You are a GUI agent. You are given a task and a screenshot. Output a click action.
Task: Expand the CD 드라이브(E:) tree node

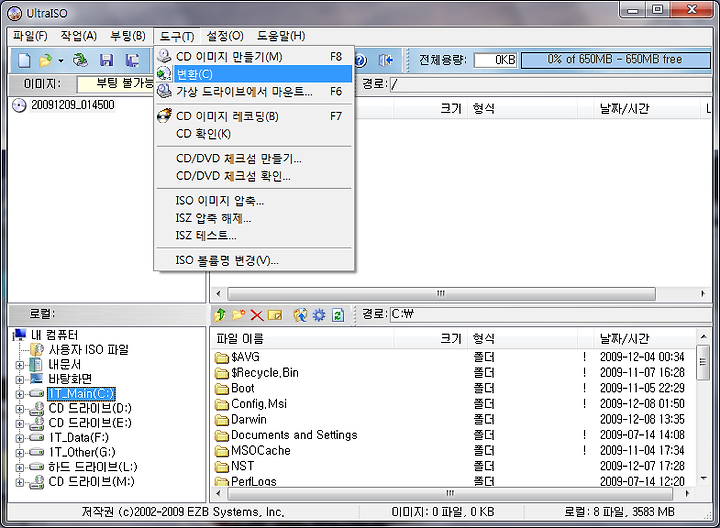click(x=19, y=424)
